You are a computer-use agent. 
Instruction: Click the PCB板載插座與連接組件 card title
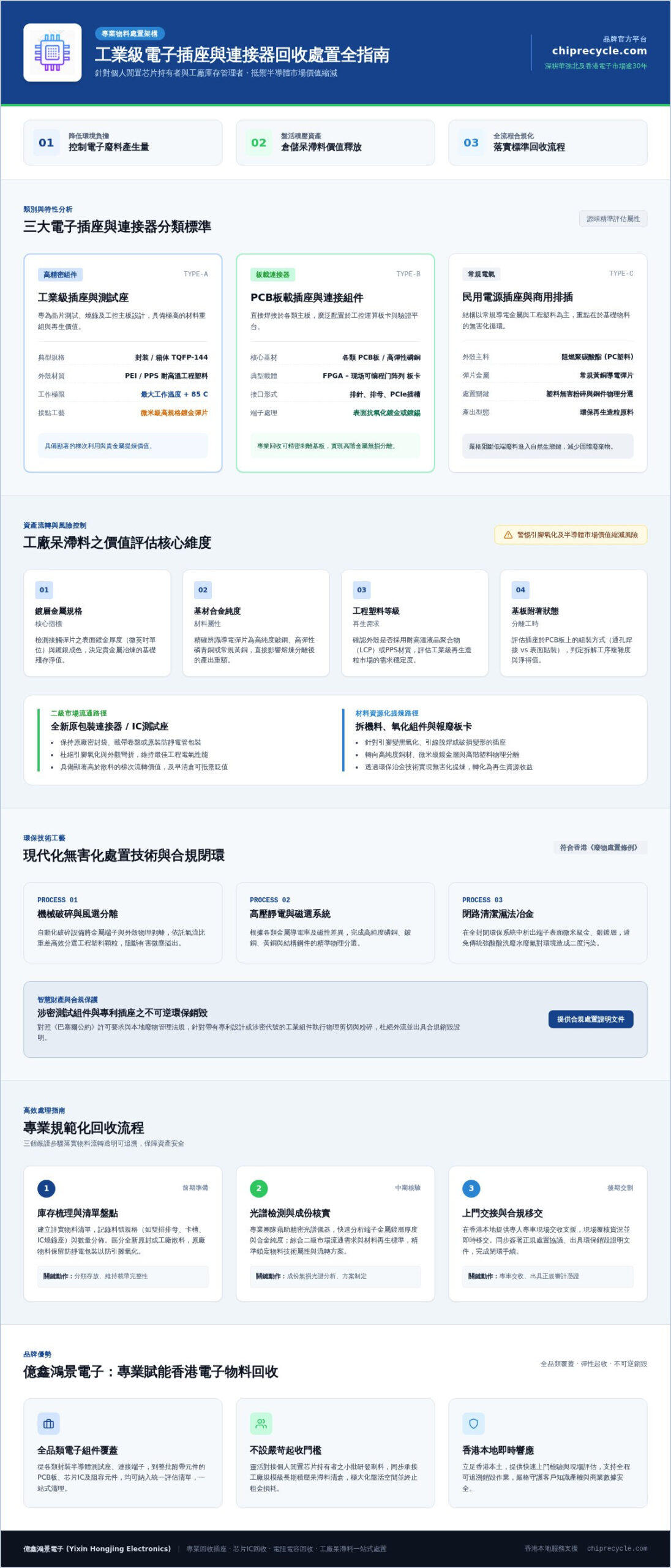coord(307,298)
